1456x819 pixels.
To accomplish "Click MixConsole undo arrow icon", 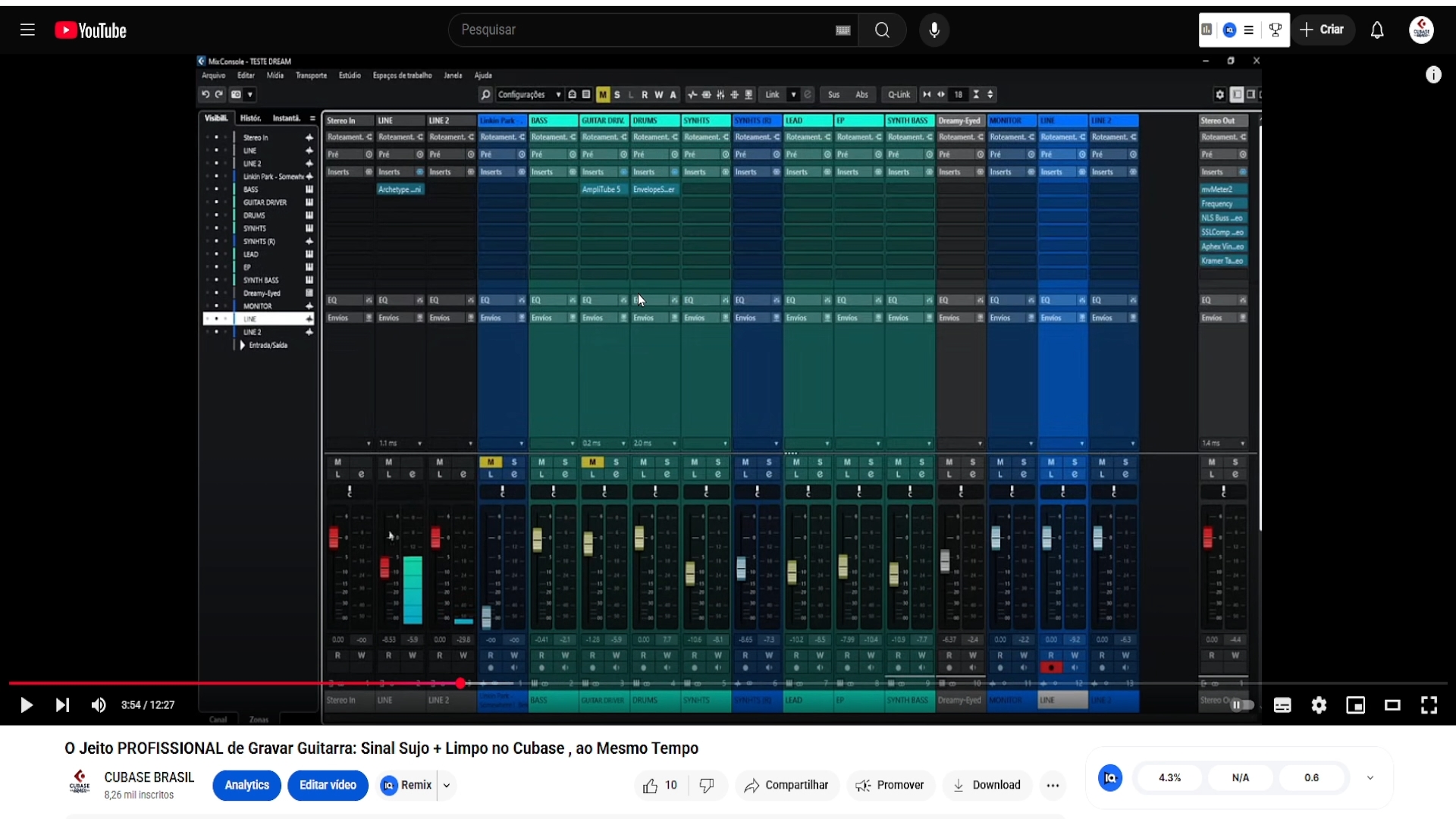I will coord(205,95).
